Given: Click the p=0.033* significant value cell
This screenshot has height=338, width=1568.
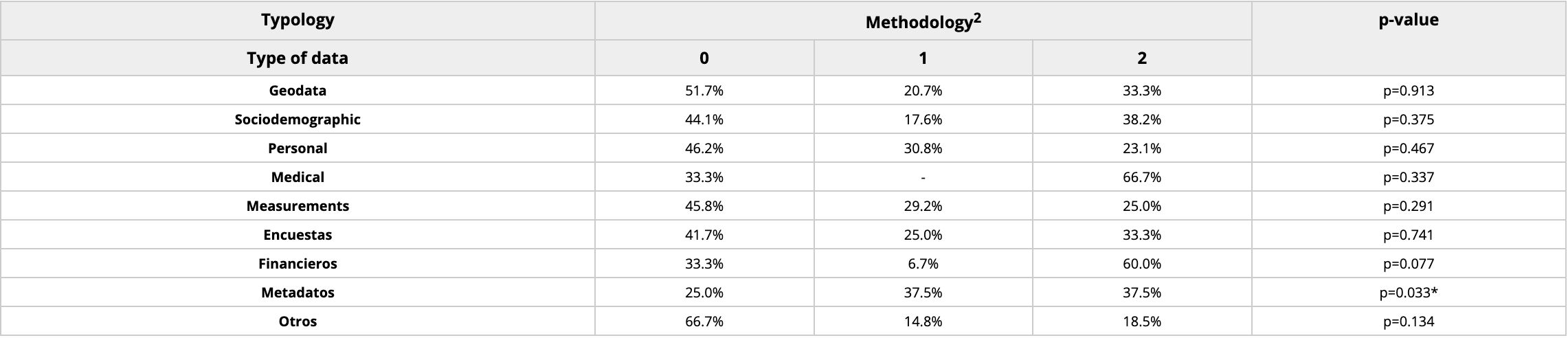Looking at the screenshot, I should [x=1408, y=293].
